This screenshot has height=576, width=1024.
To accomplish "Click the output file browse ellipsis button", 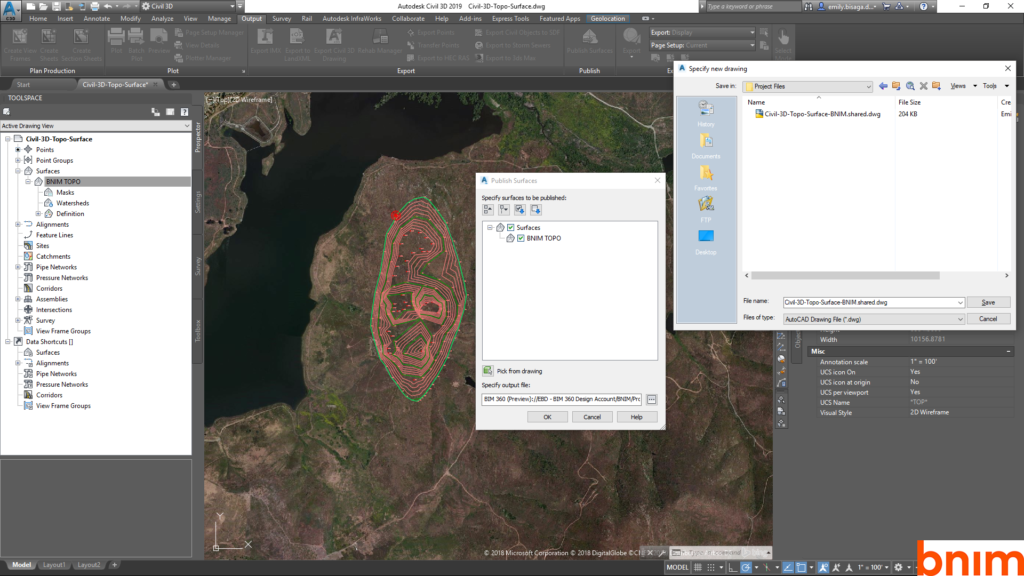I will pos(651,399).
